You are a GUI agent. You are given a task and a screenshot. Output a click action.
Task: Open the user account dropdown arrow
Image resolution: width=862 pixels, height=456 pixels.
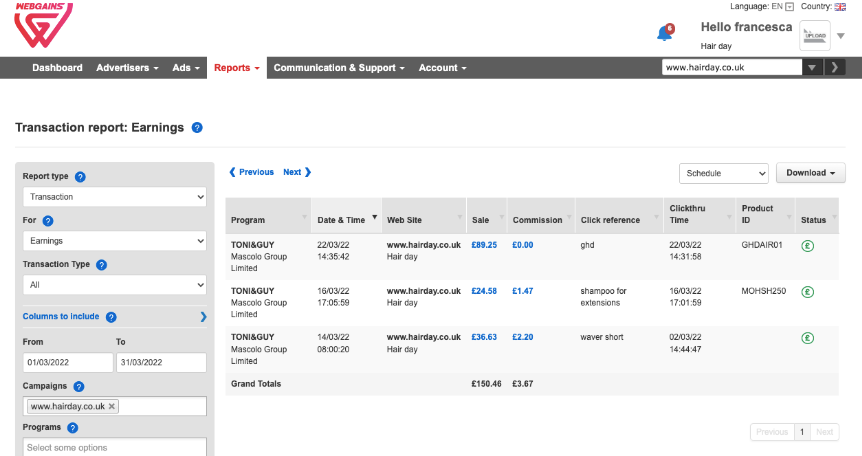[x=841, y=36]
